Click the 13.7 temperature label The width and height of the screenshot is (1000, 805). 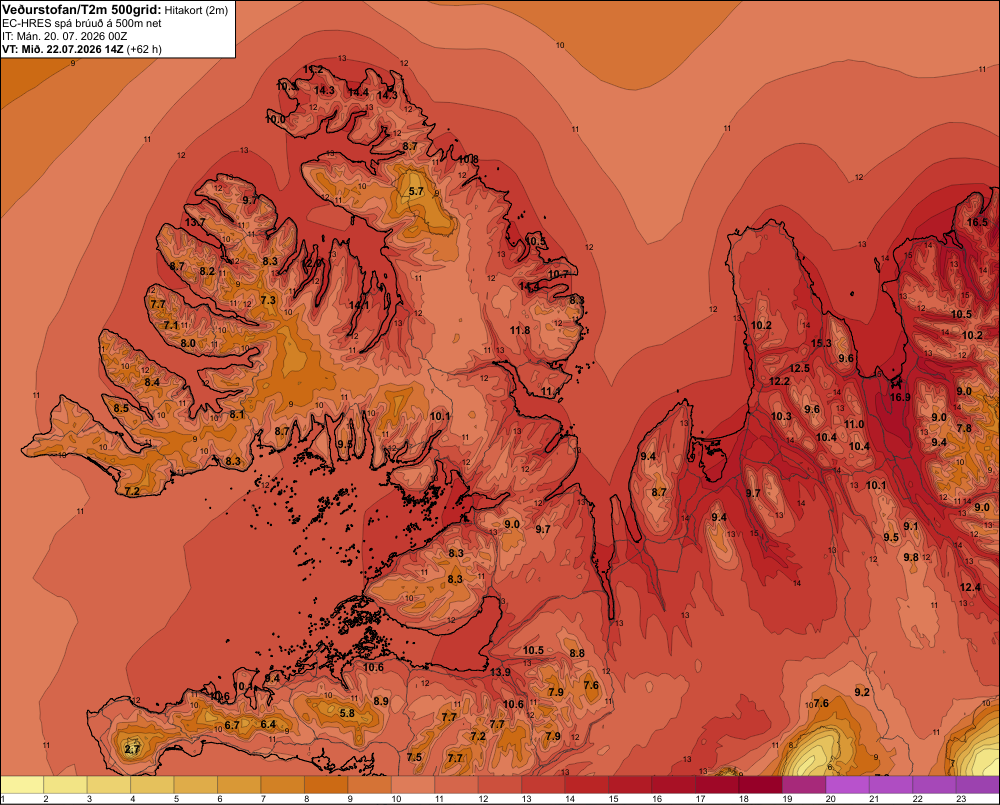195,223
